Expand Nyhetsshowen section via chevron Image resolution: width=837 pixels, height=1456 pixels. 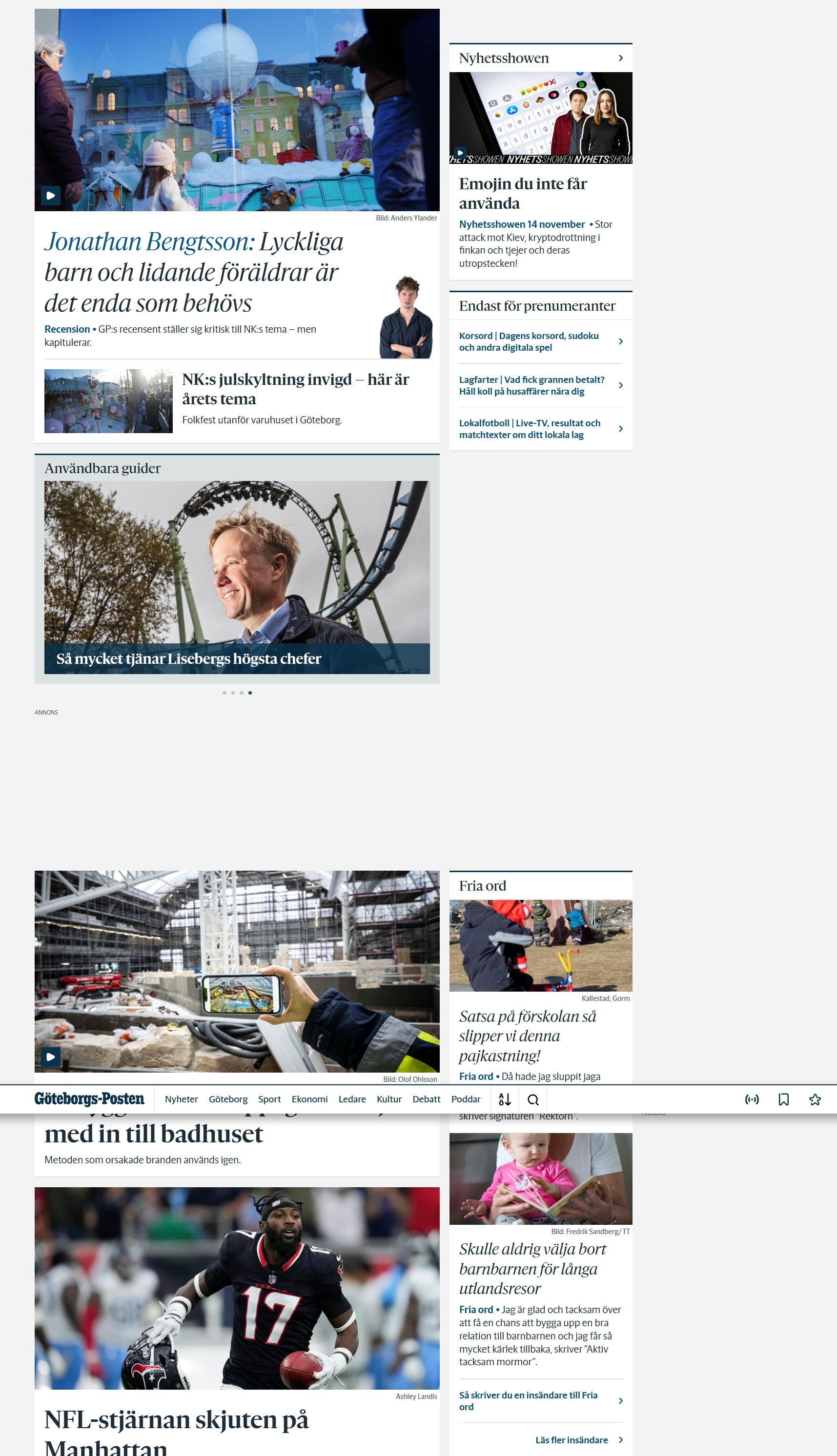pos(620,58)
